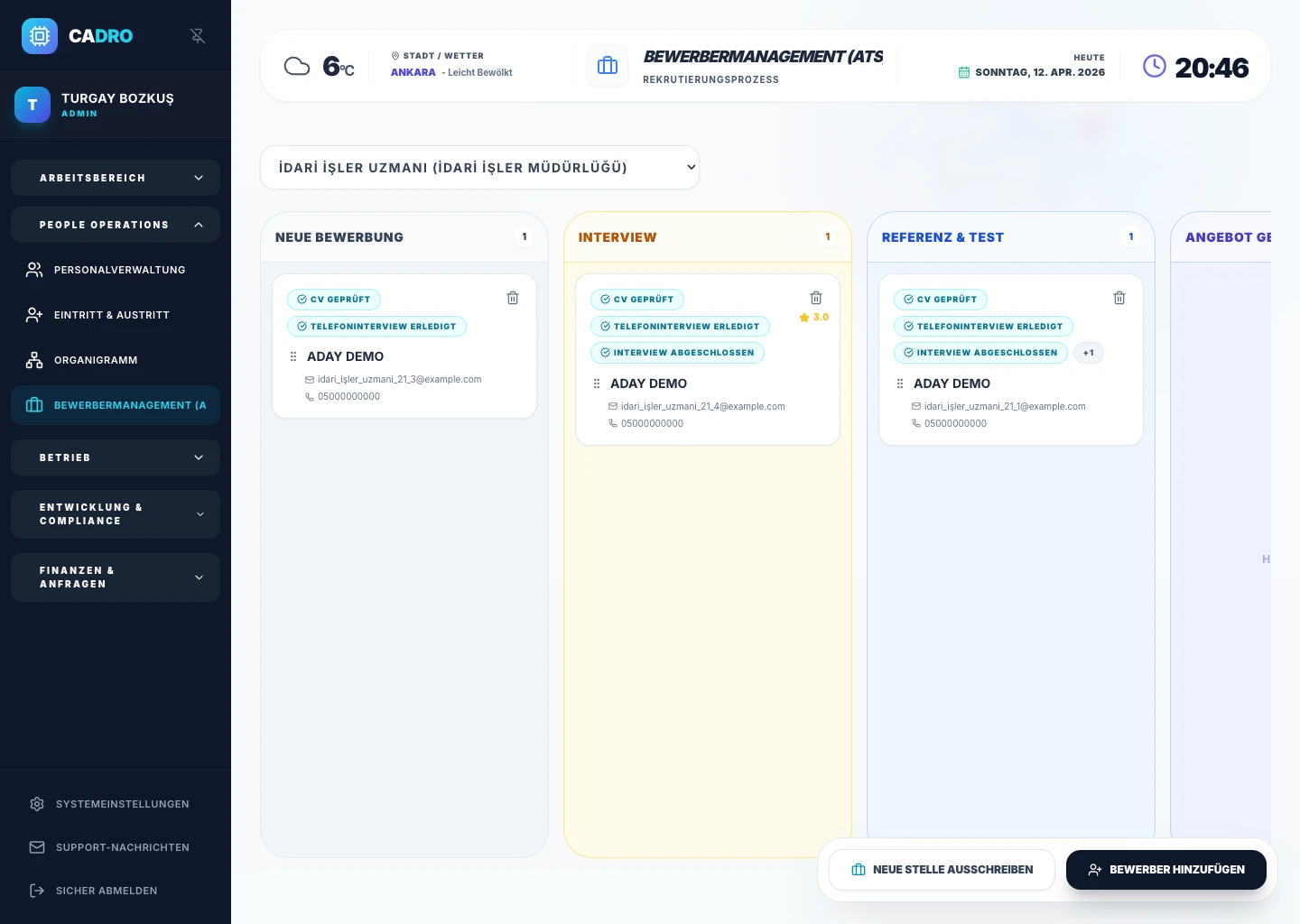Click Sicher Abmelden to log out

pyautogui.click(x=116, y=891)
